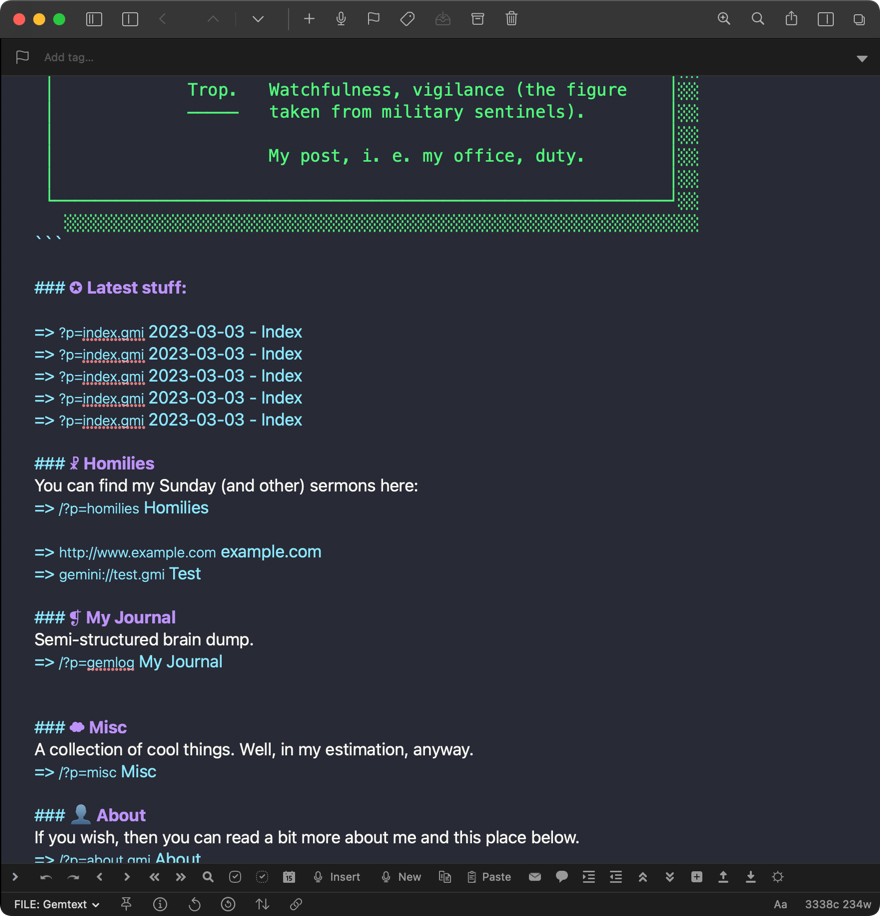Toggle the split-view layout icon left of the back arrow
The width and height of the screenshot is (880, 916).
coord(130,19)
